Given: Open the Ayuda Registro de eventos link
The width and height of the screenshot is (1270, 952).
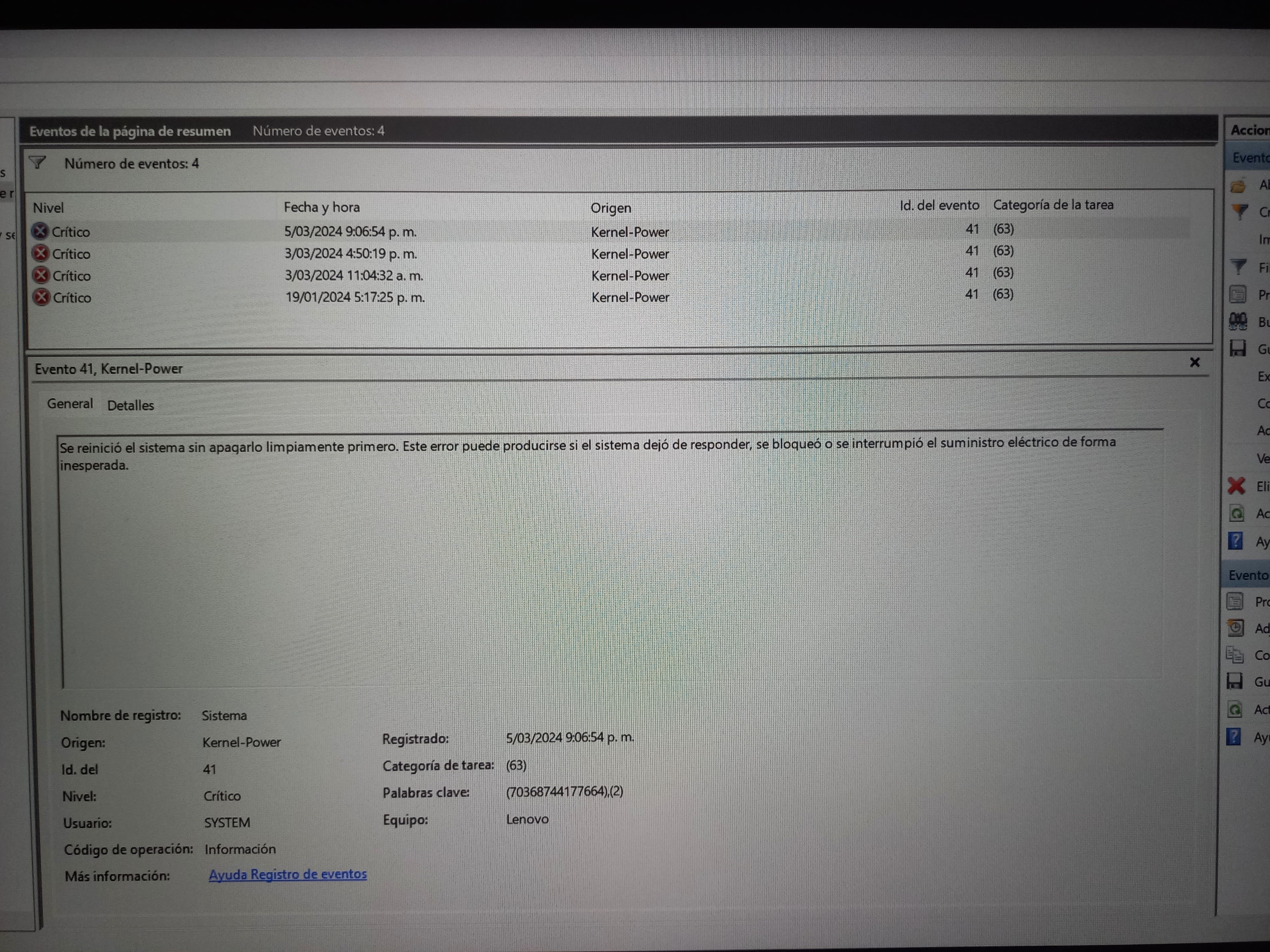Looking at the screenshot, I should (x=287, y=874).
